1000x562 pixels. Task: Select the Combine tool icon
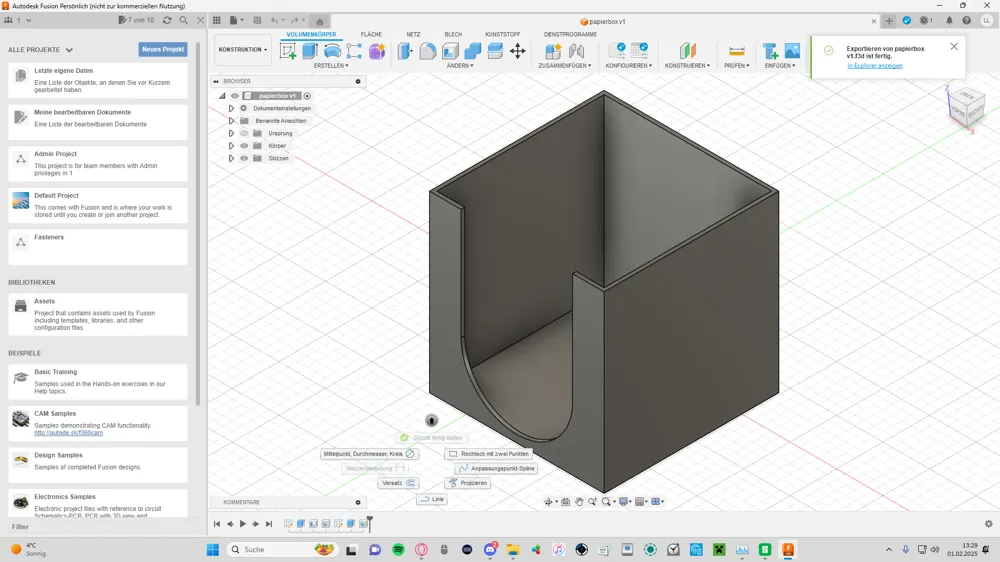point(473,51)
